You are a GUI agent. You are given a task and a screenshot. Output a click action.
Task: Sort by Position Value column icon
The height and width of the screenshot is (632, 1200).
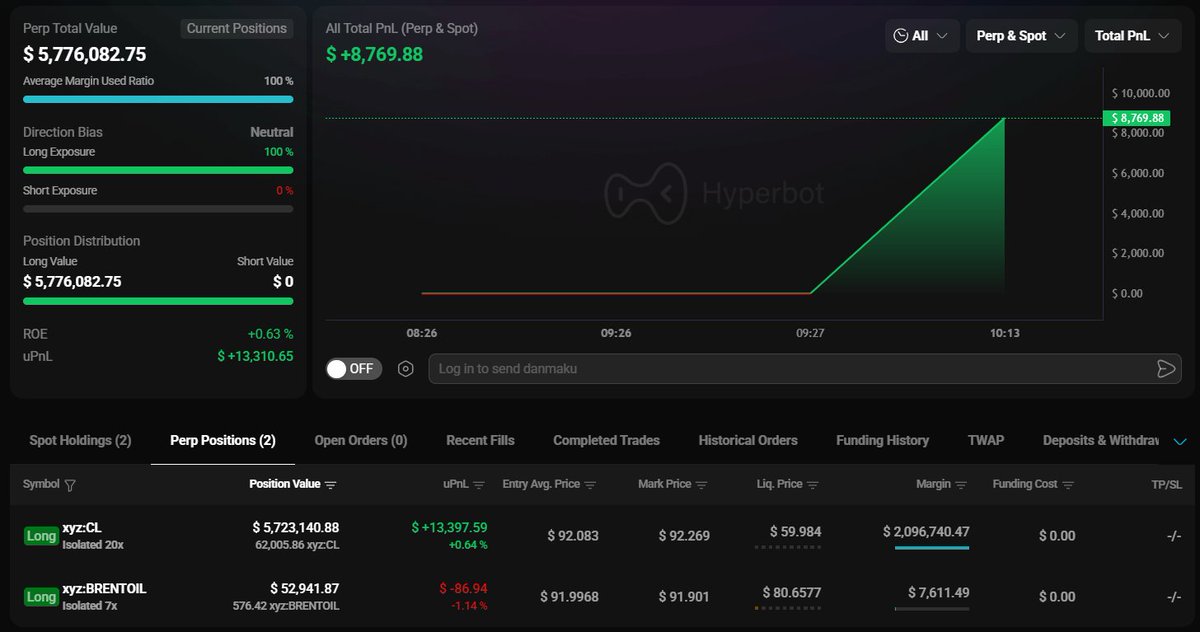331,485
